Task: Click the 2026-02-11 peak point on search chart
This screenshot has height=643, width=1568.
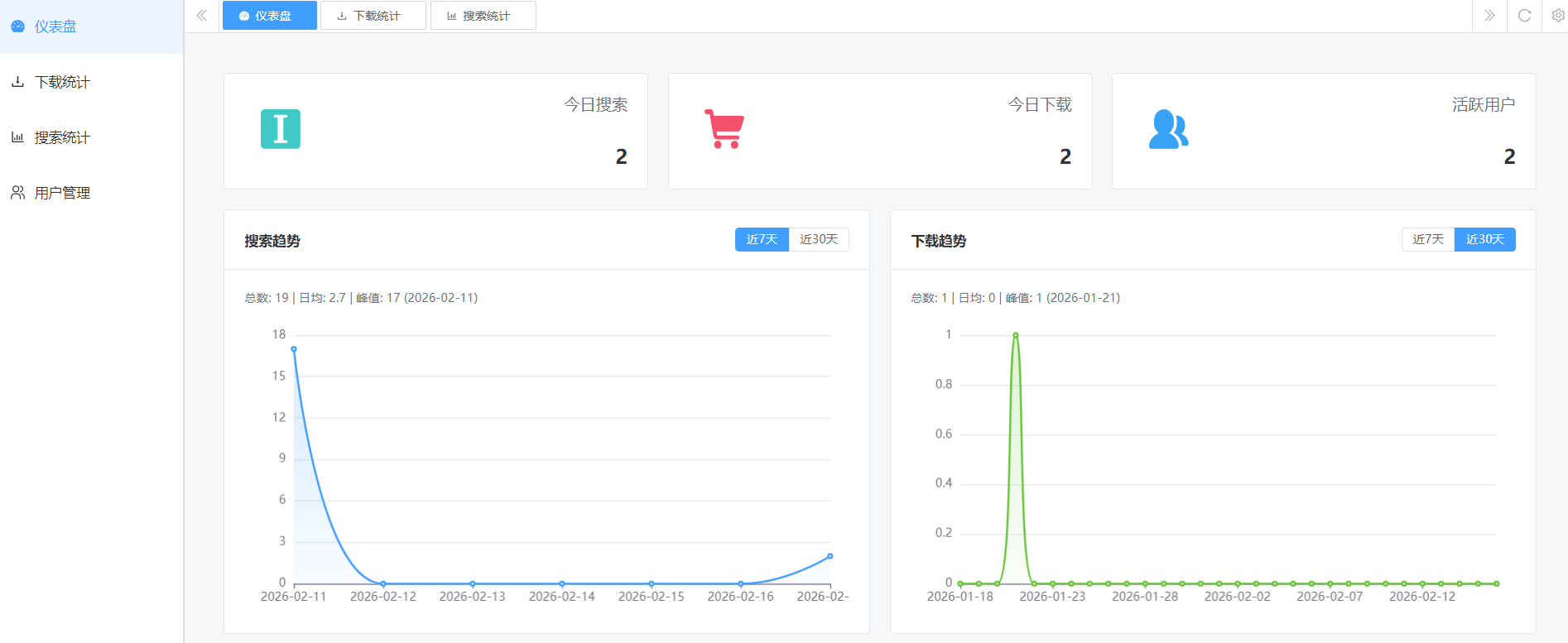Action: click(294, 349)
